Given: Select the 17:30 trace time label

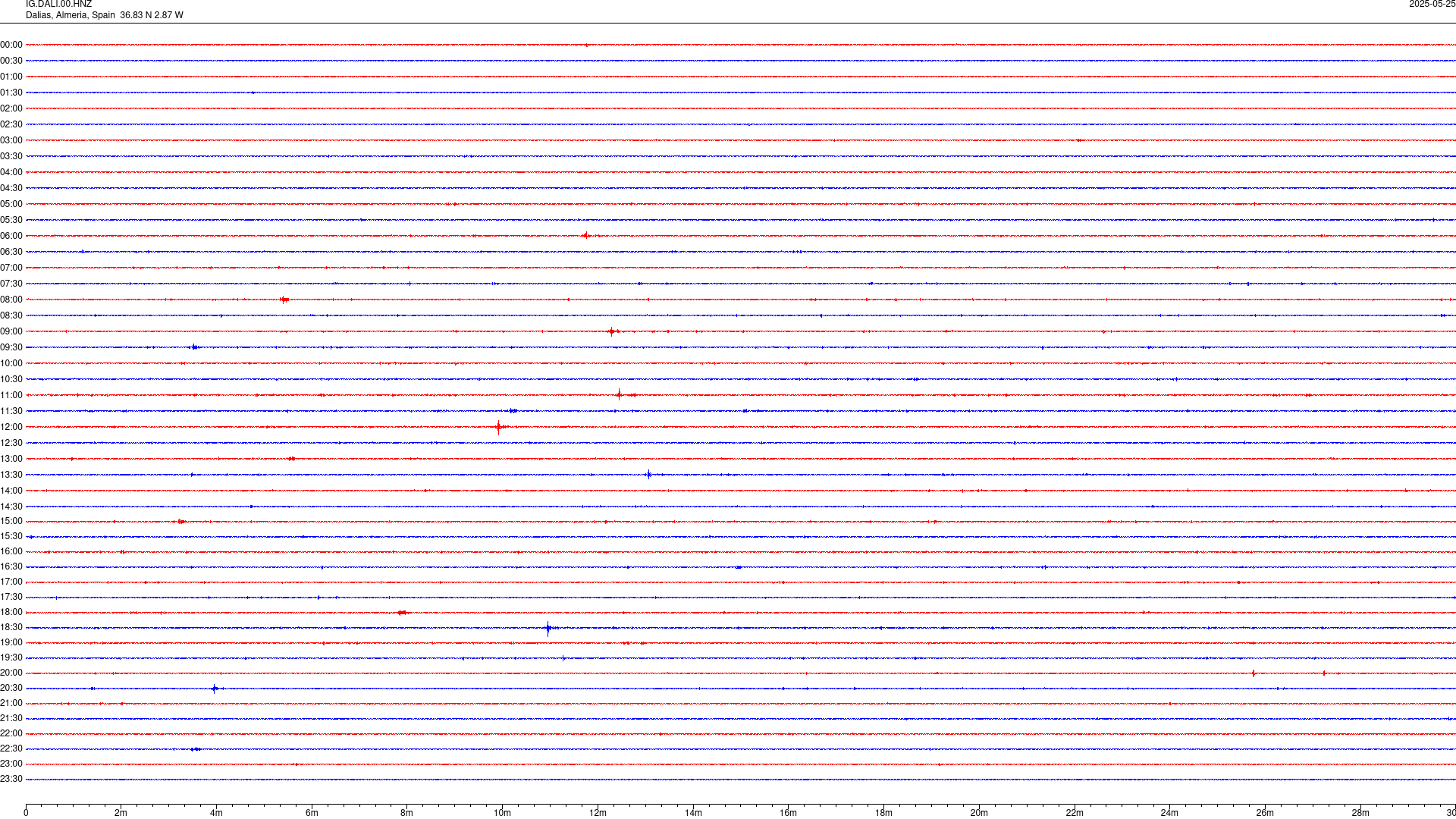Looking at the screenshot, I should (11, 597).
